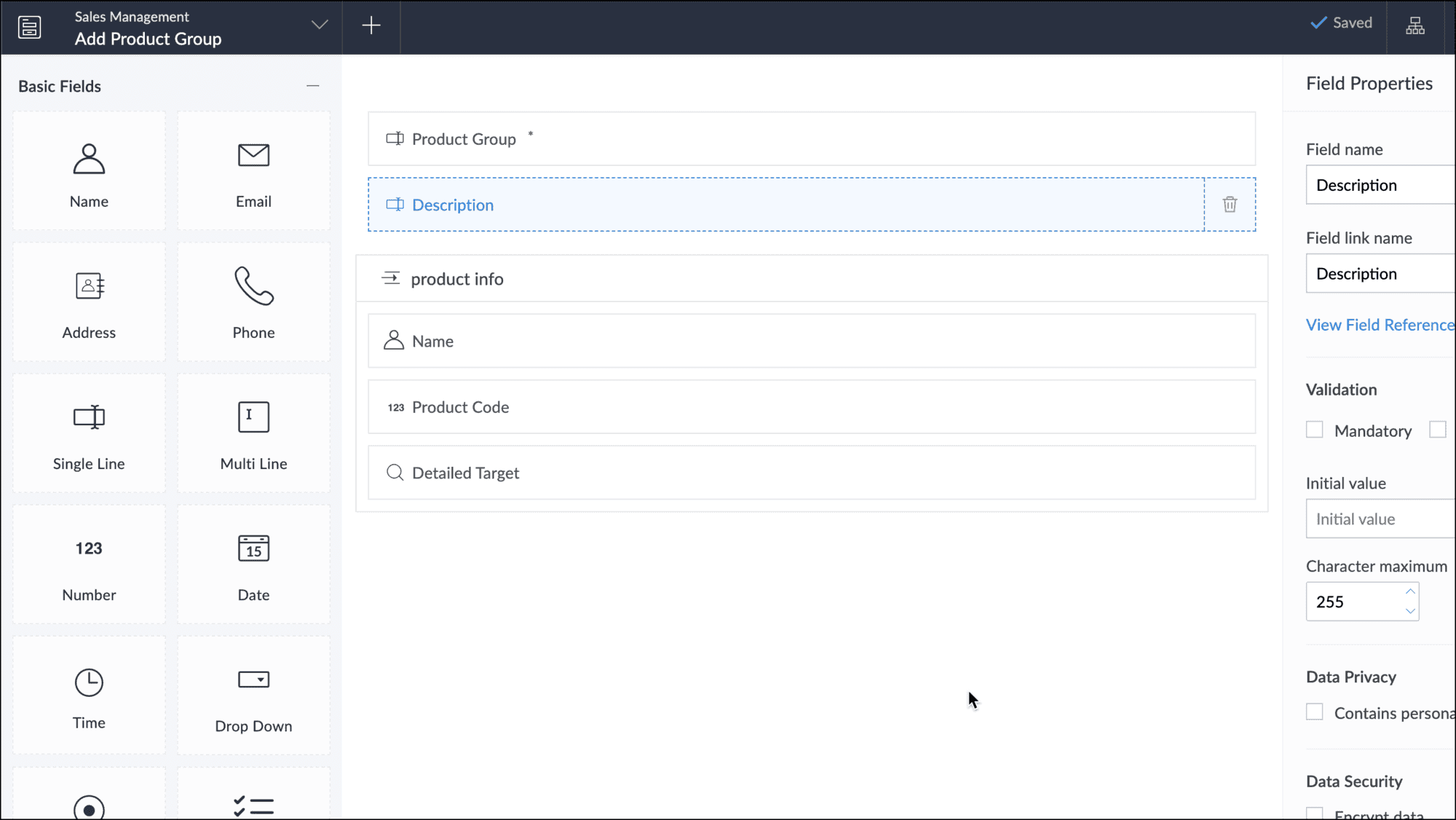
Task: Tick the unlabeled checkbox right of Mandatory
Action: [x=1437, y=430]
